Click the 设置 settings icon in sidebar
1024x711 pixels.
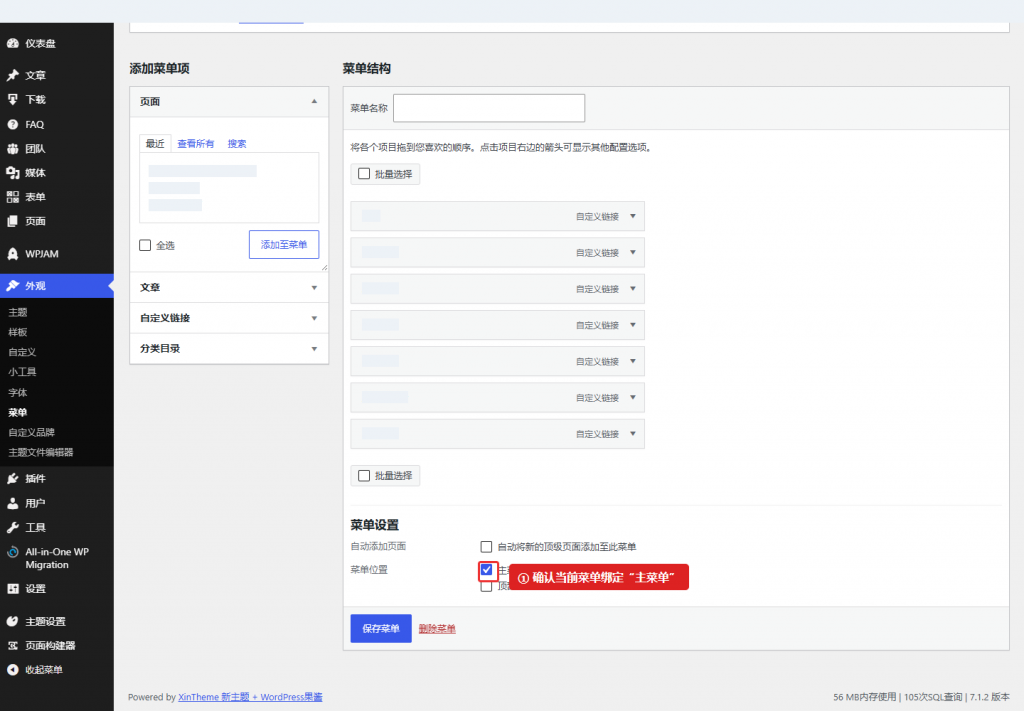click(12, 588)
